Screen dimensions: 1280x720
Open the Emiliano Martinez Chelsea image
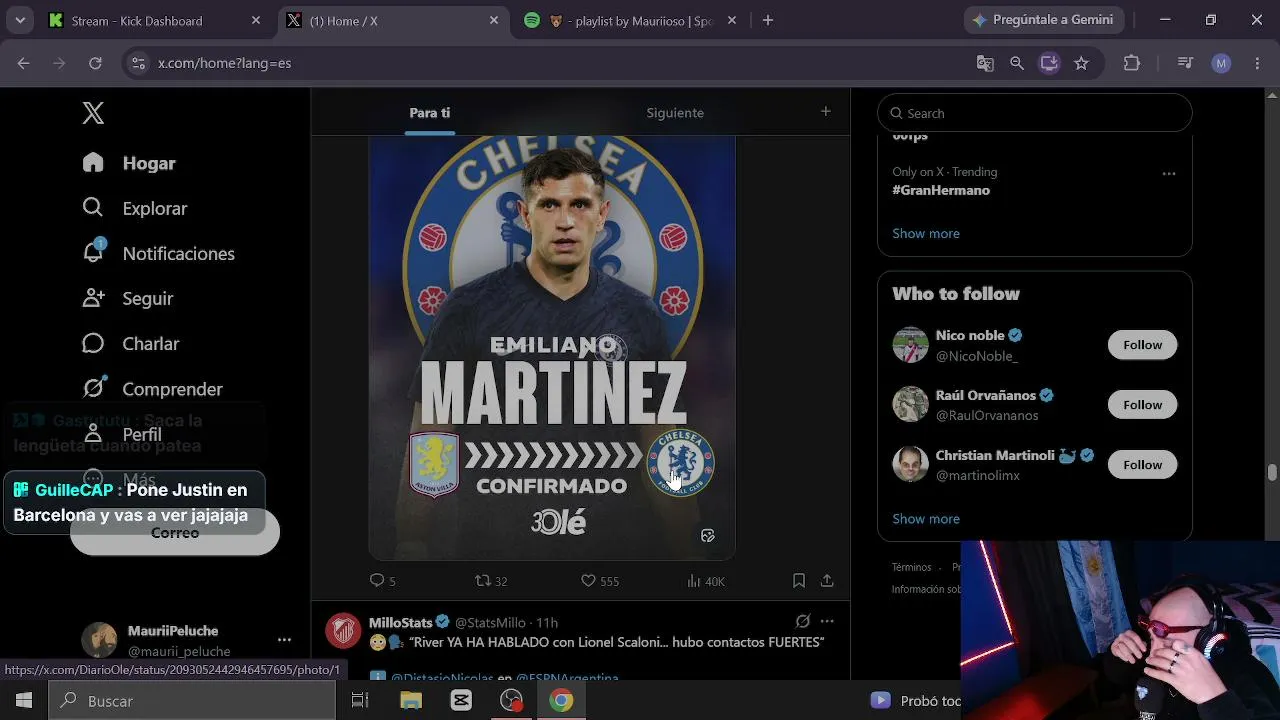[552, 347]
